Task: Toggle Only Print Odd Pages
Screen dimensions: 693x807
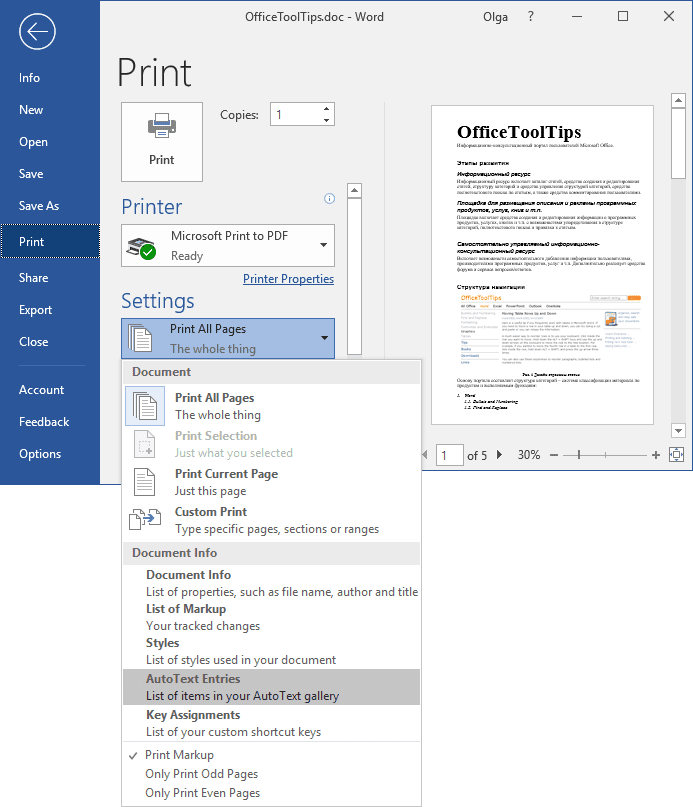Action: click(x=271, y=774)
